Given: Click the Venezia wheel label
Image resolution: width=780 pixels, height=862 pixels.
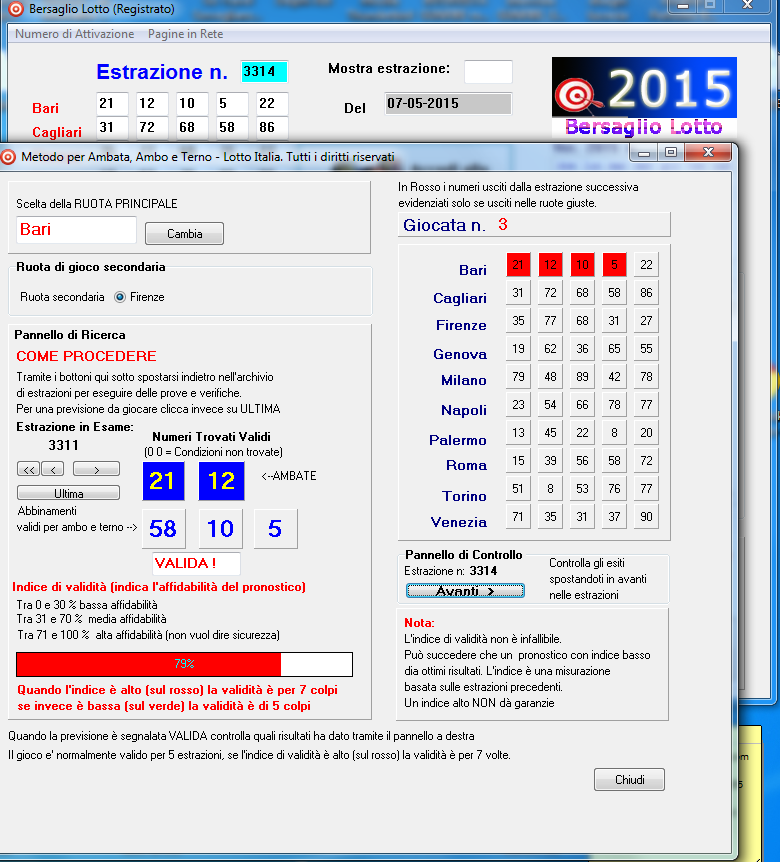Looking at the screenshot, I should [458, 522].
